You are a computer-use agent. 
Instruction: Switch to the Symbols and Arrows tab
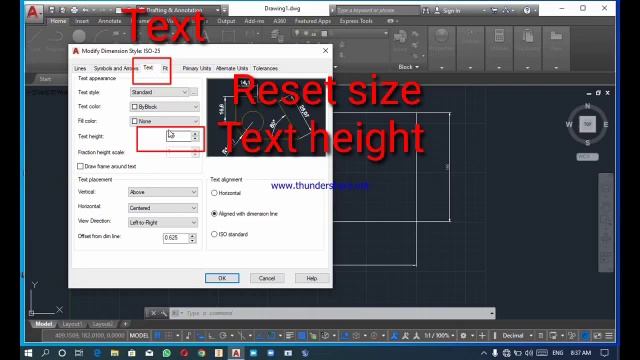116,68
